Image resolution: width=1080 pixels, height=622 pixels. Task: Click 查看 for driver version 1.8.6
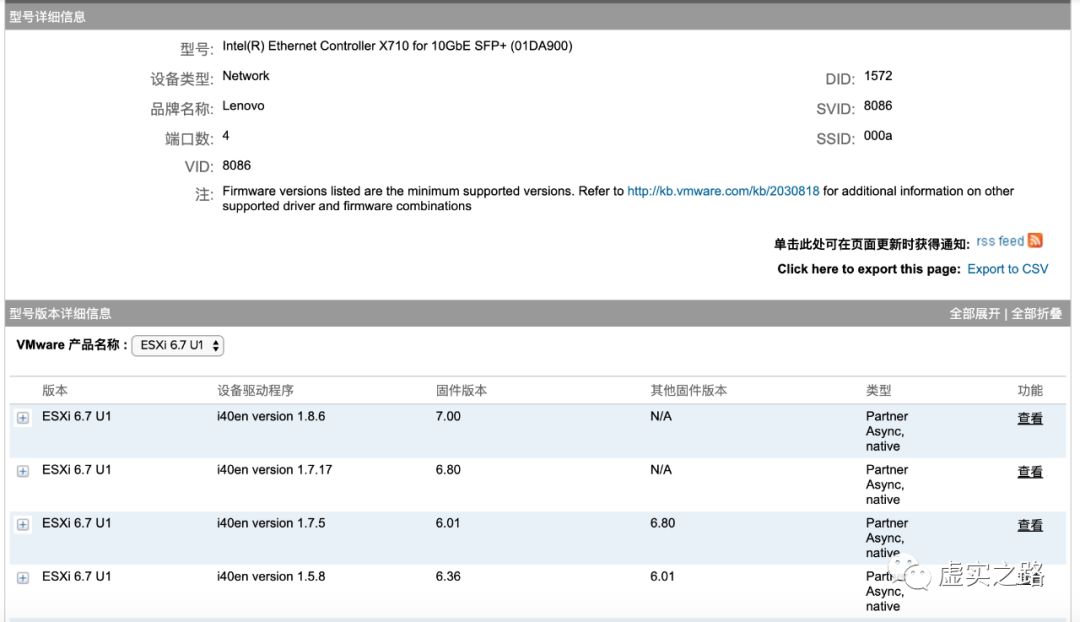click(x=1029, y=417)
